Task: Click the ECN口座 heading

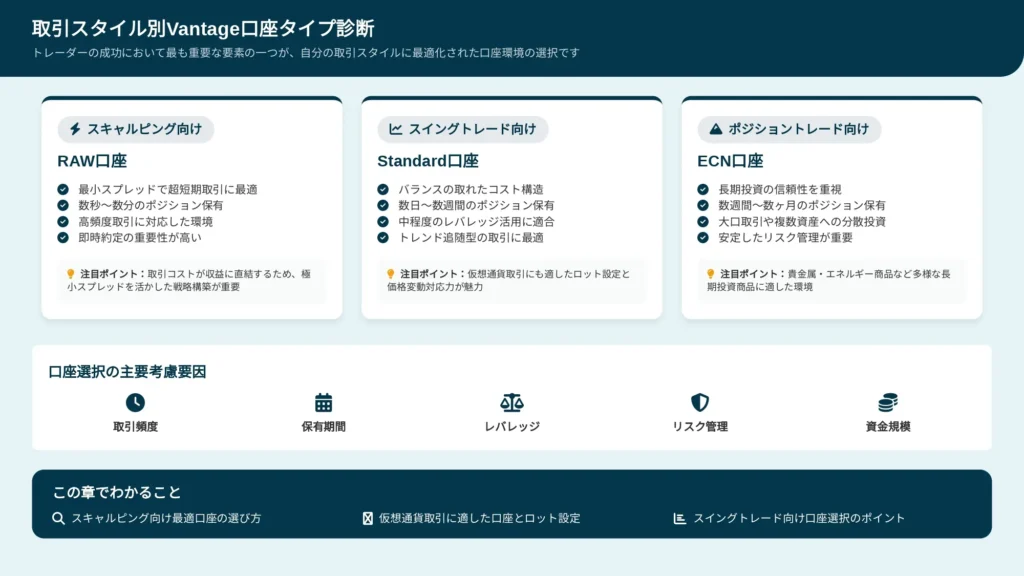Action: (x=730, y=161)
